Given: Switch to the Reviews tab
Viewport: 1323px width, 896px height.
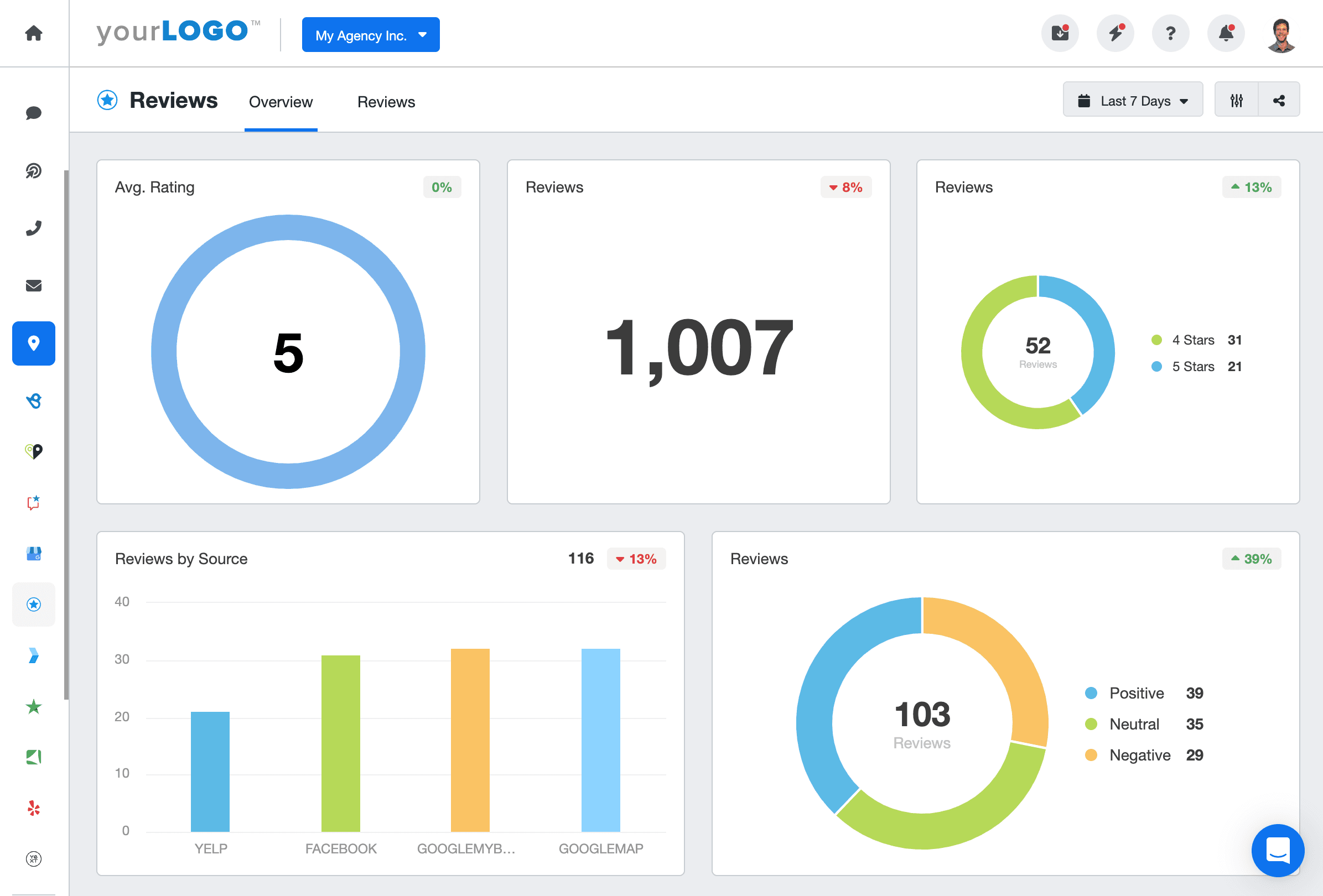Looking at the screenshot, I should 386,102.
